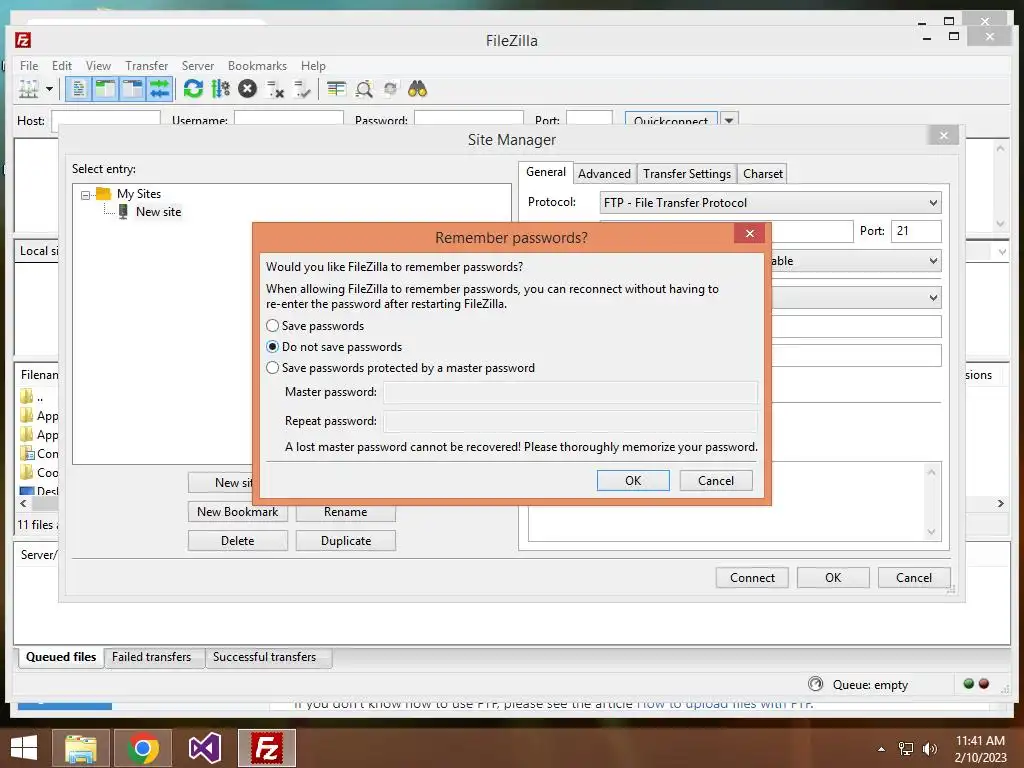Click the reconnect to last server icon
Screen dimensions: 1024x768
coord(302,89)
